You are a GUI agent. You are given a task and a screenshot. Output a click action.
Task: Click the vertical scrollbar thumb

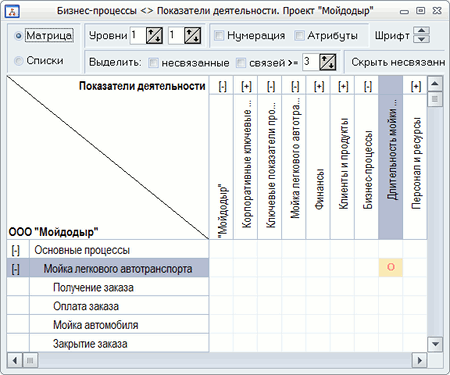(435, 99)
